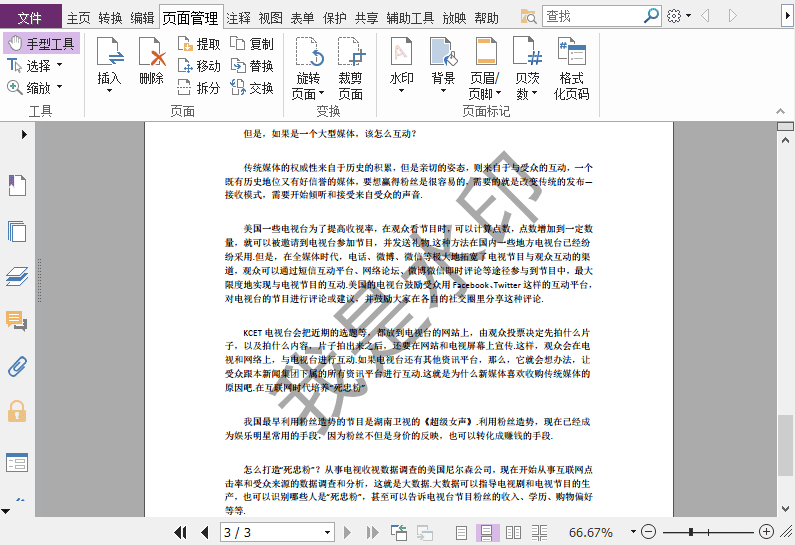Click Copy (复制) pages
Image resolution: width=795 pixels, height=545 pixels.
[x=252, y=44]
